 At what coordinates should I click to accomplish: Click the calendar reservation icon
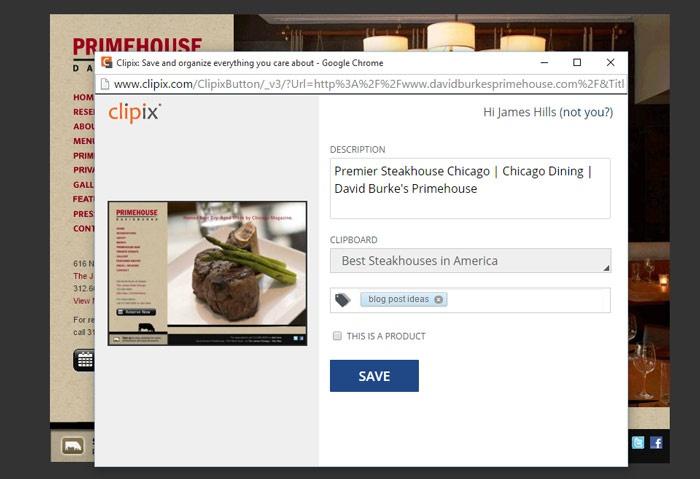click(x=84, y=360)
